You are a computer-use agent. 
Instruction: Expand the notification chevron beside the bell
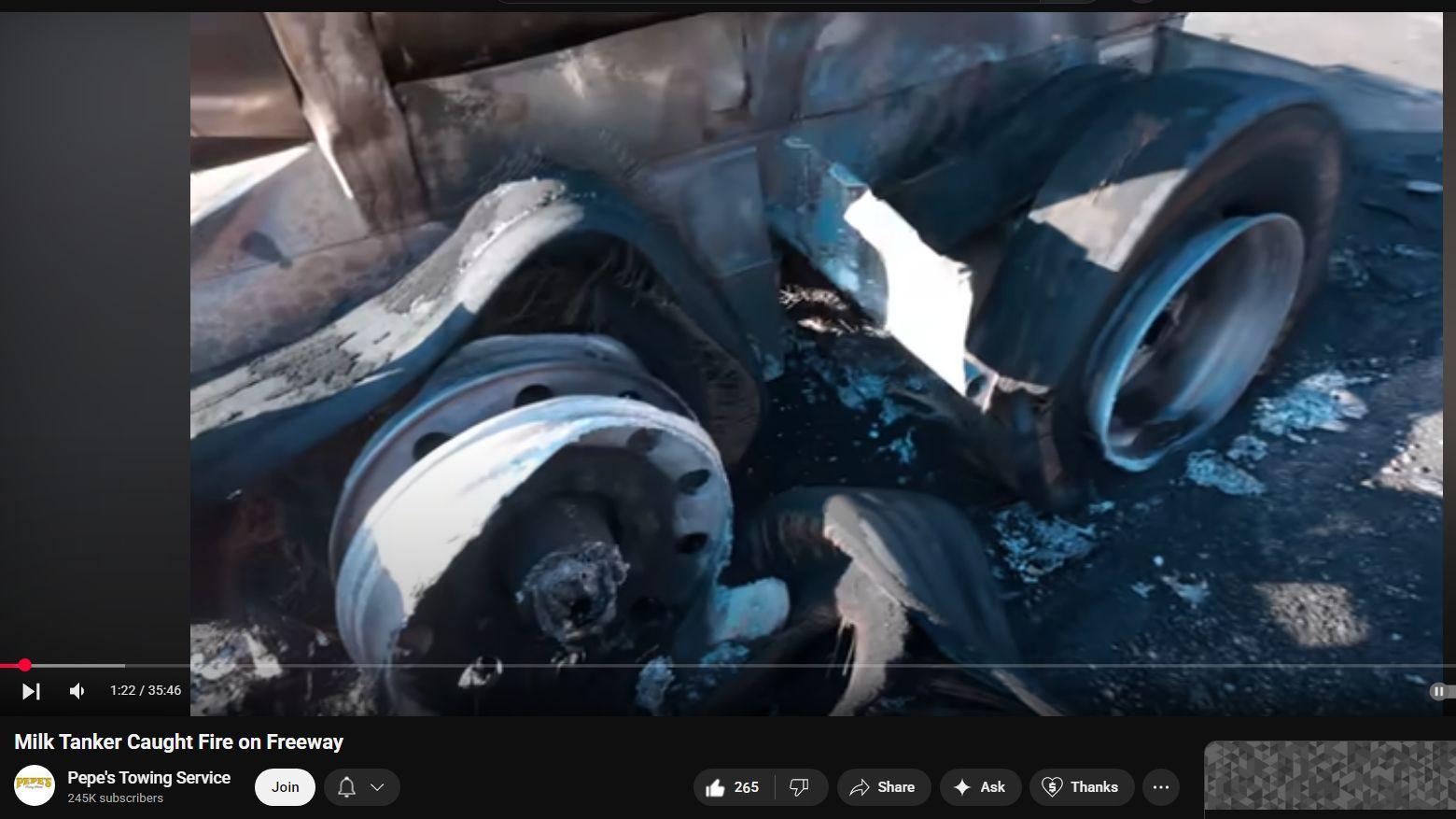coord(378,787)
